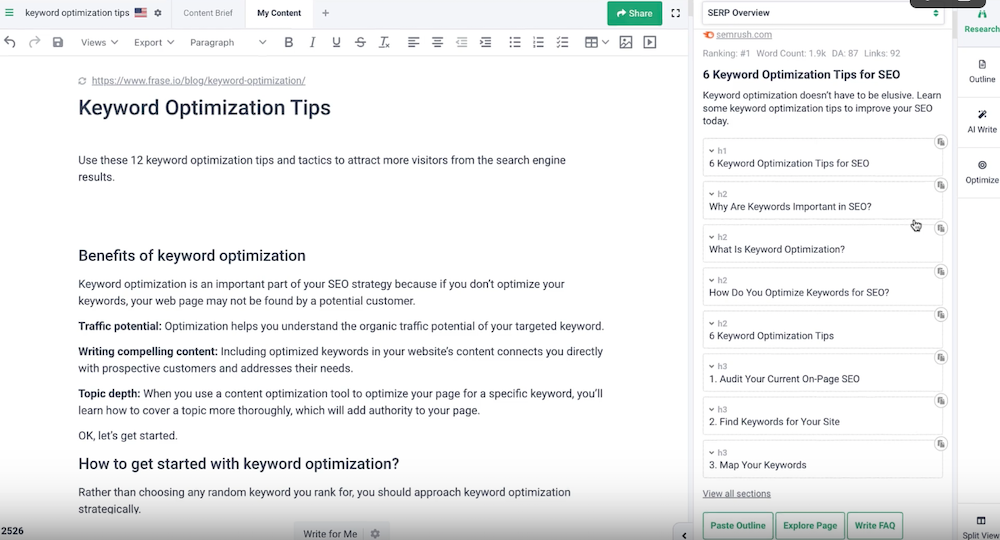Open the Paragraph style dropdown
1000x540 pixels.
(x=228, y=42)
